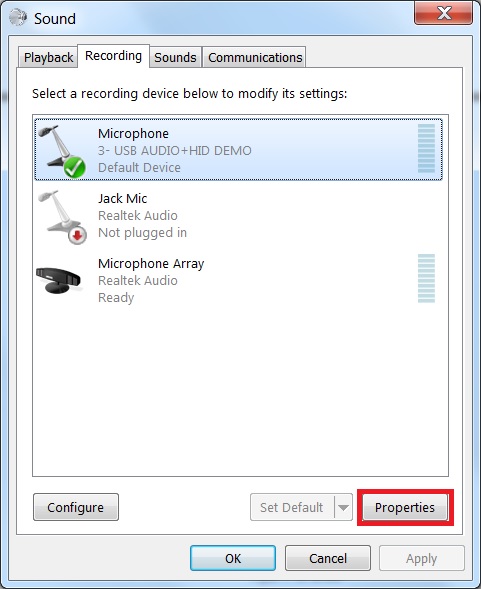Click the red not-plugged-in arrow badge
The height and width of the screenshot is (589, 481).
77,235
